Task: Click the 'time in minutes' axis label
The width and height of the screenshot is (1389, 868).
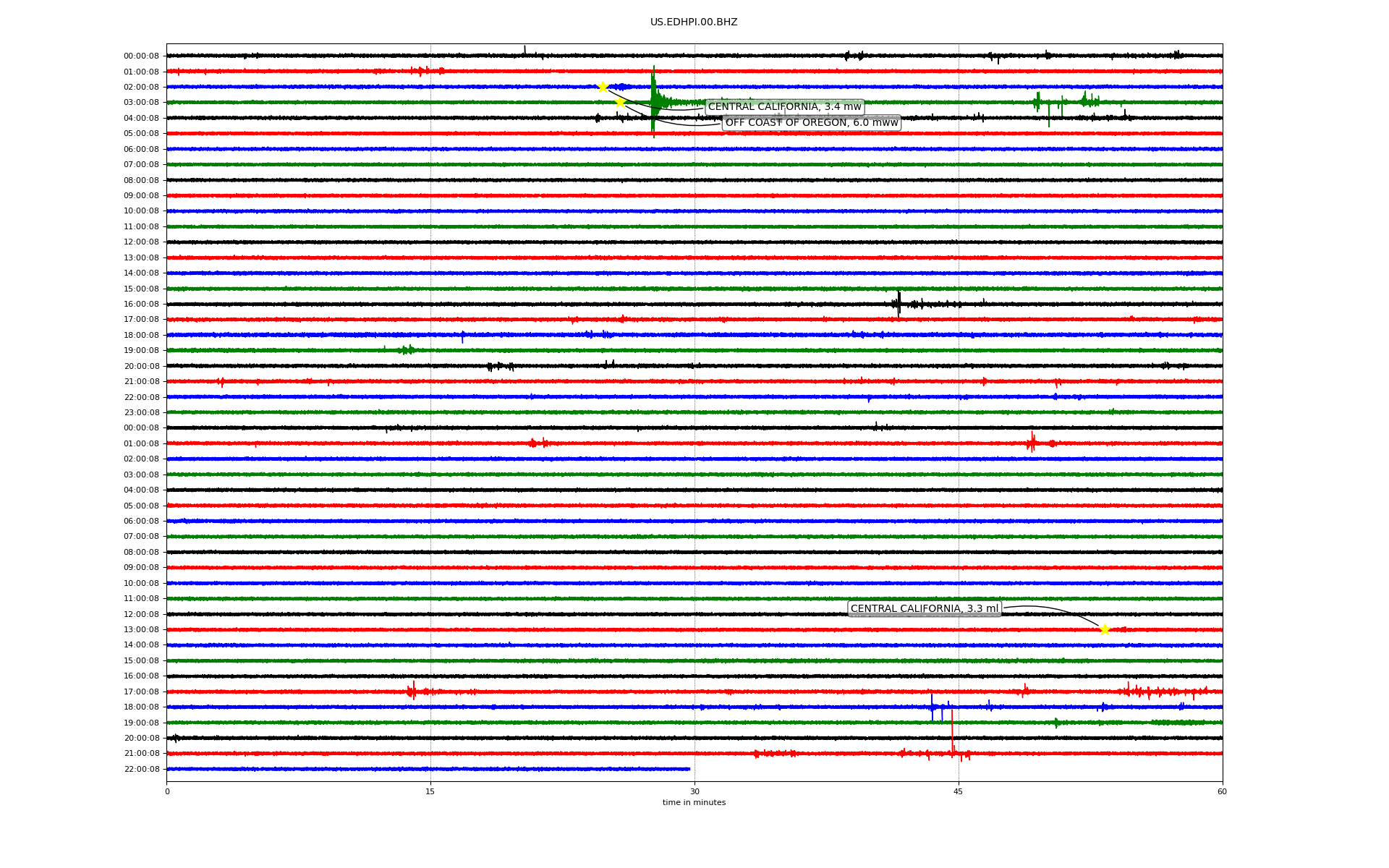Action: (x=694, y=802)
